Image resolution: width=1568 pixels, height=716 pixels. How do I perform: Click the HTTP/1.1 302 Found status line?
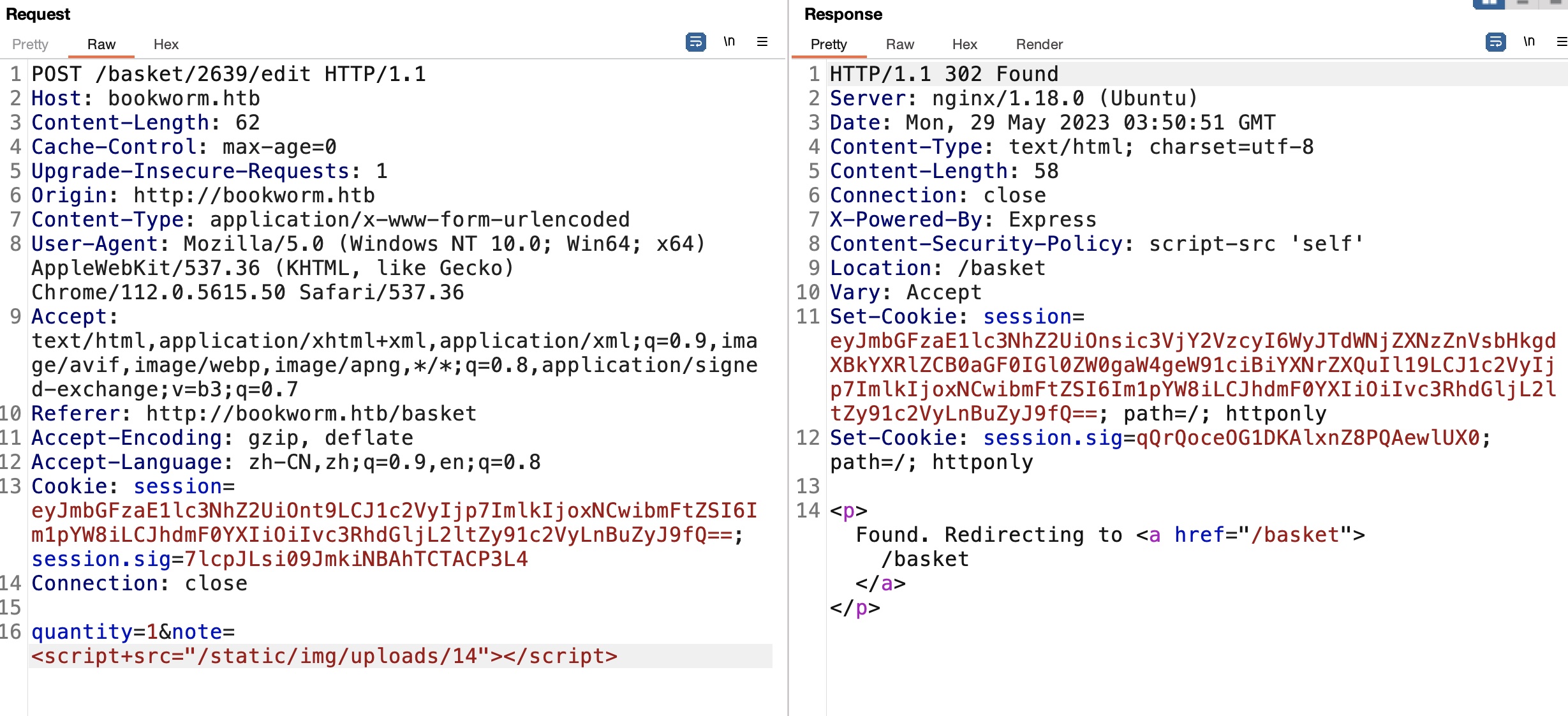click(943, 74)
